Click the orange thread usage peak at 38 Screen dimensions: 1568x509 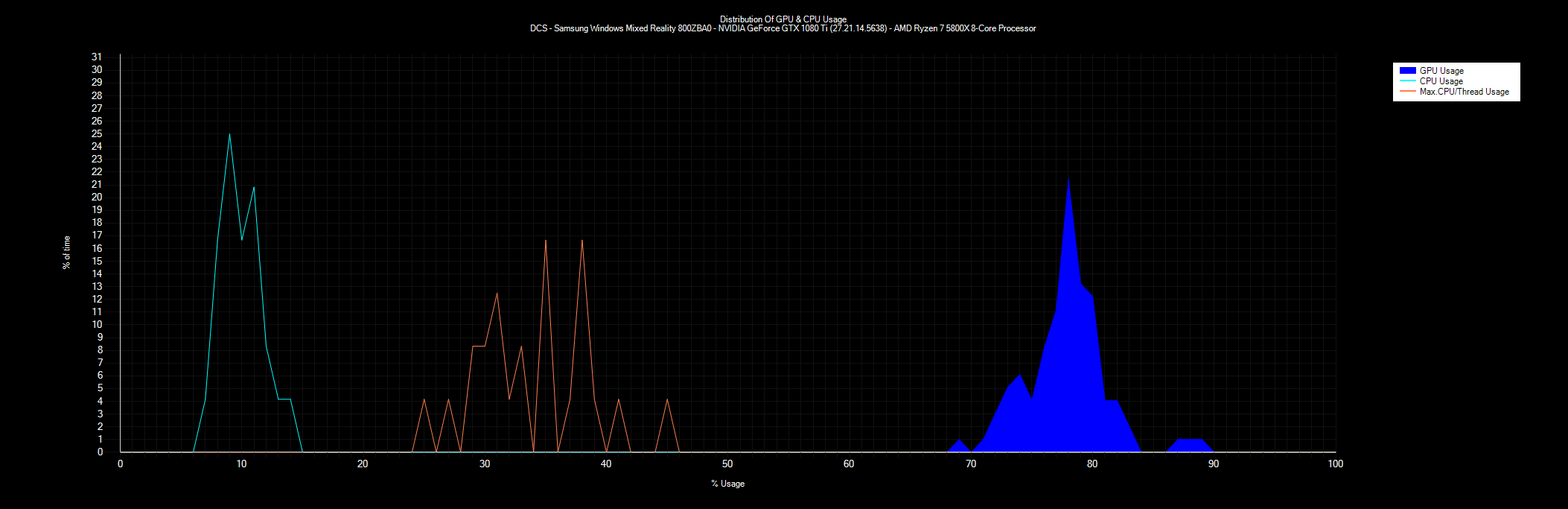582,241
